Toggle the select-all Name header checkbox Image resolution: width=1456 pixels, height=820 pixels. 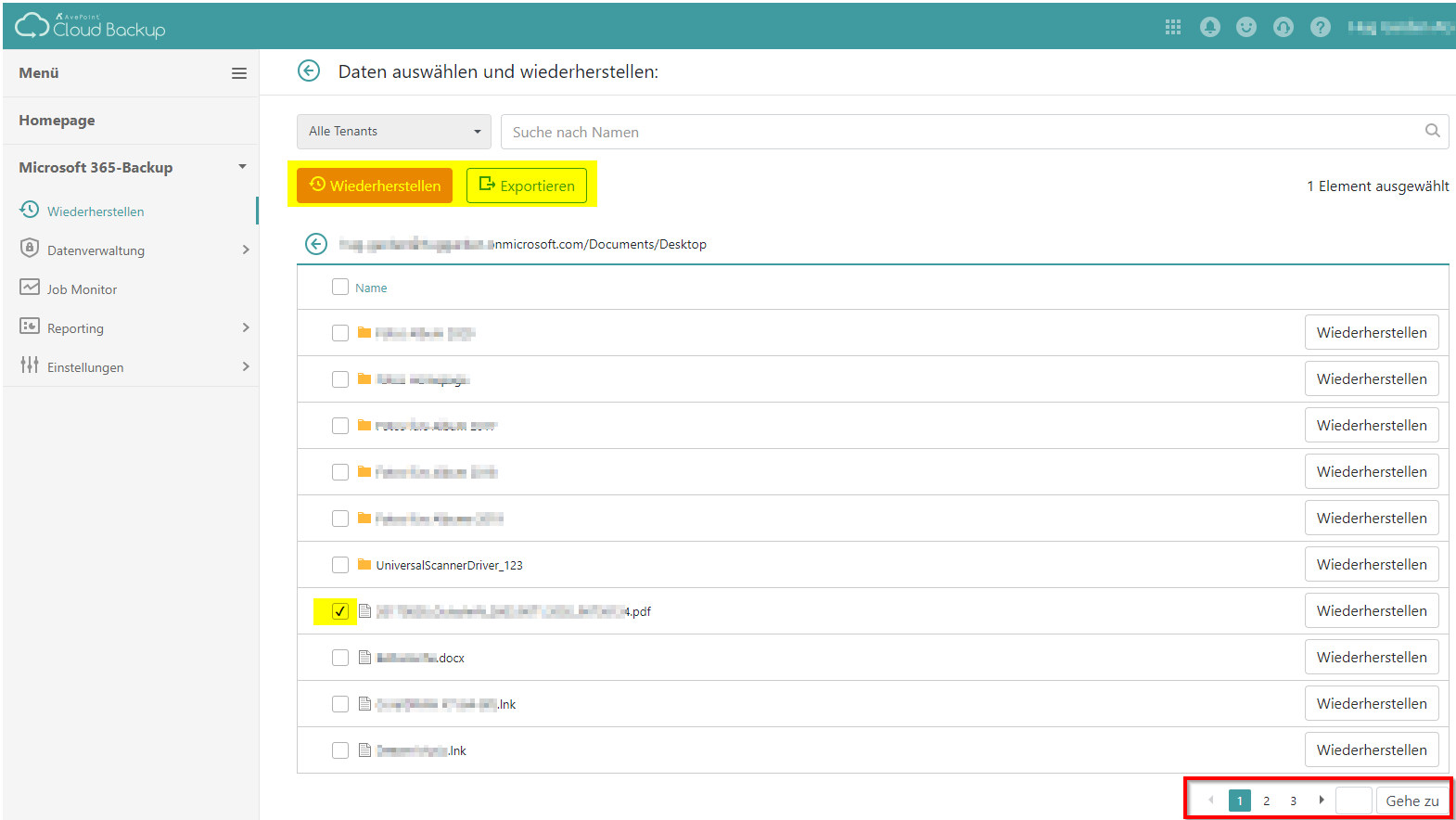tap(340, 288)
